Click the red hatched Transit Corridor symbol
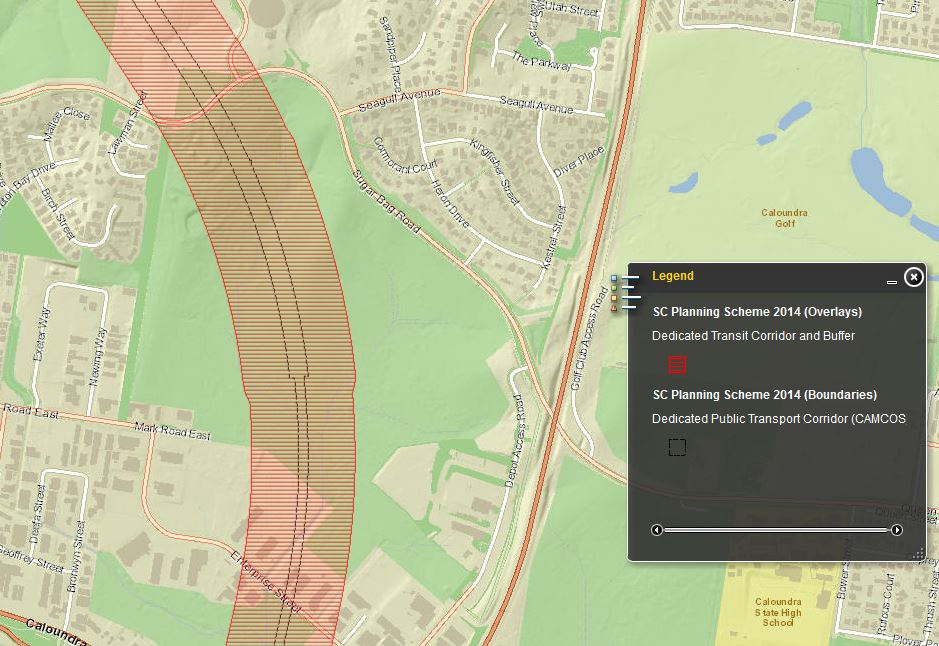This screenshot has height=646, width=939. click(677, 365)
